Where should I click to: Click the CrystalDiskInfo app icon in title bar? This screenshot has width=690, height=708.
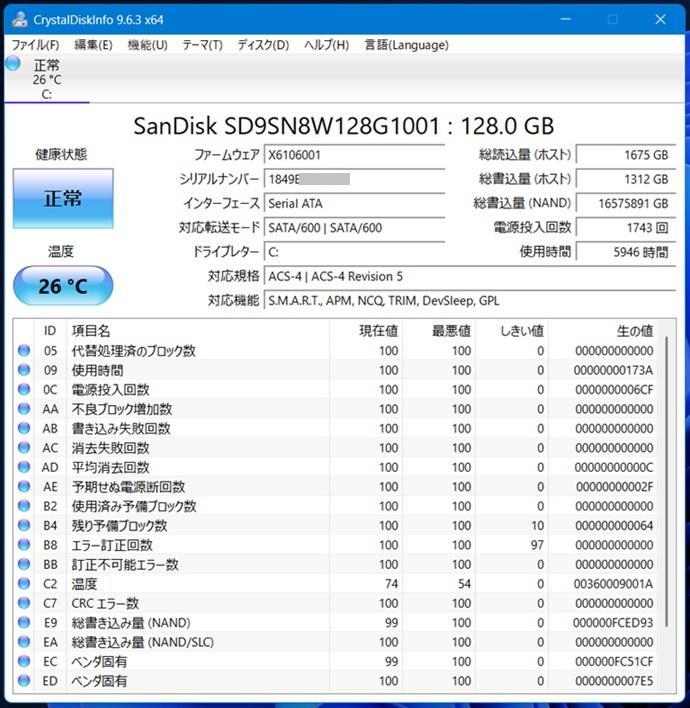pyautogui.click(x=20, y=19)
